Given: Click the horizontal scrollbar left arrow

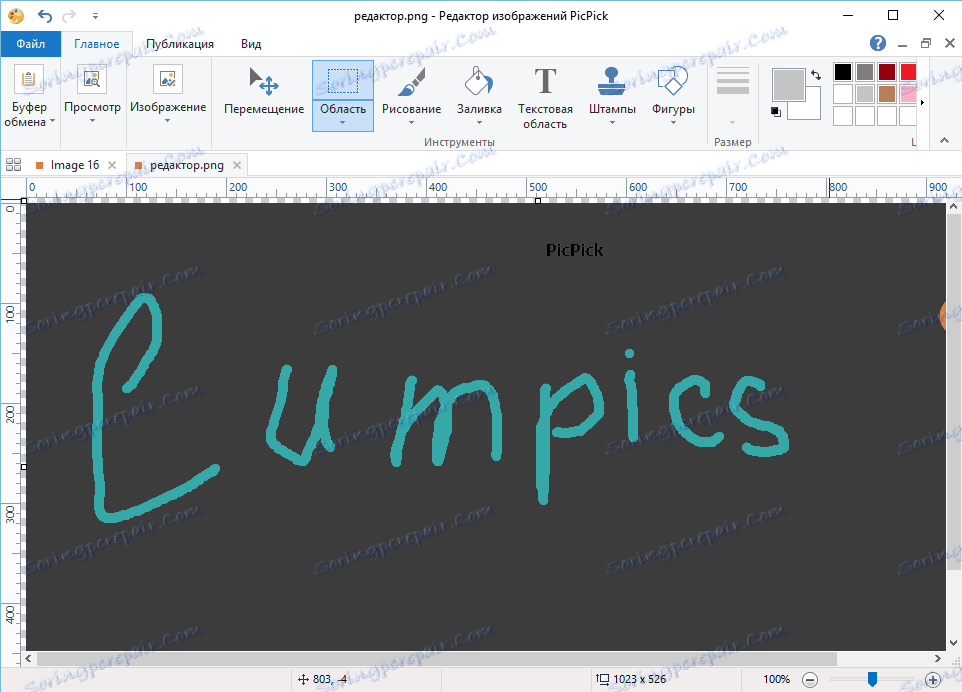Looking at the screenshot, I should [28, 659].
